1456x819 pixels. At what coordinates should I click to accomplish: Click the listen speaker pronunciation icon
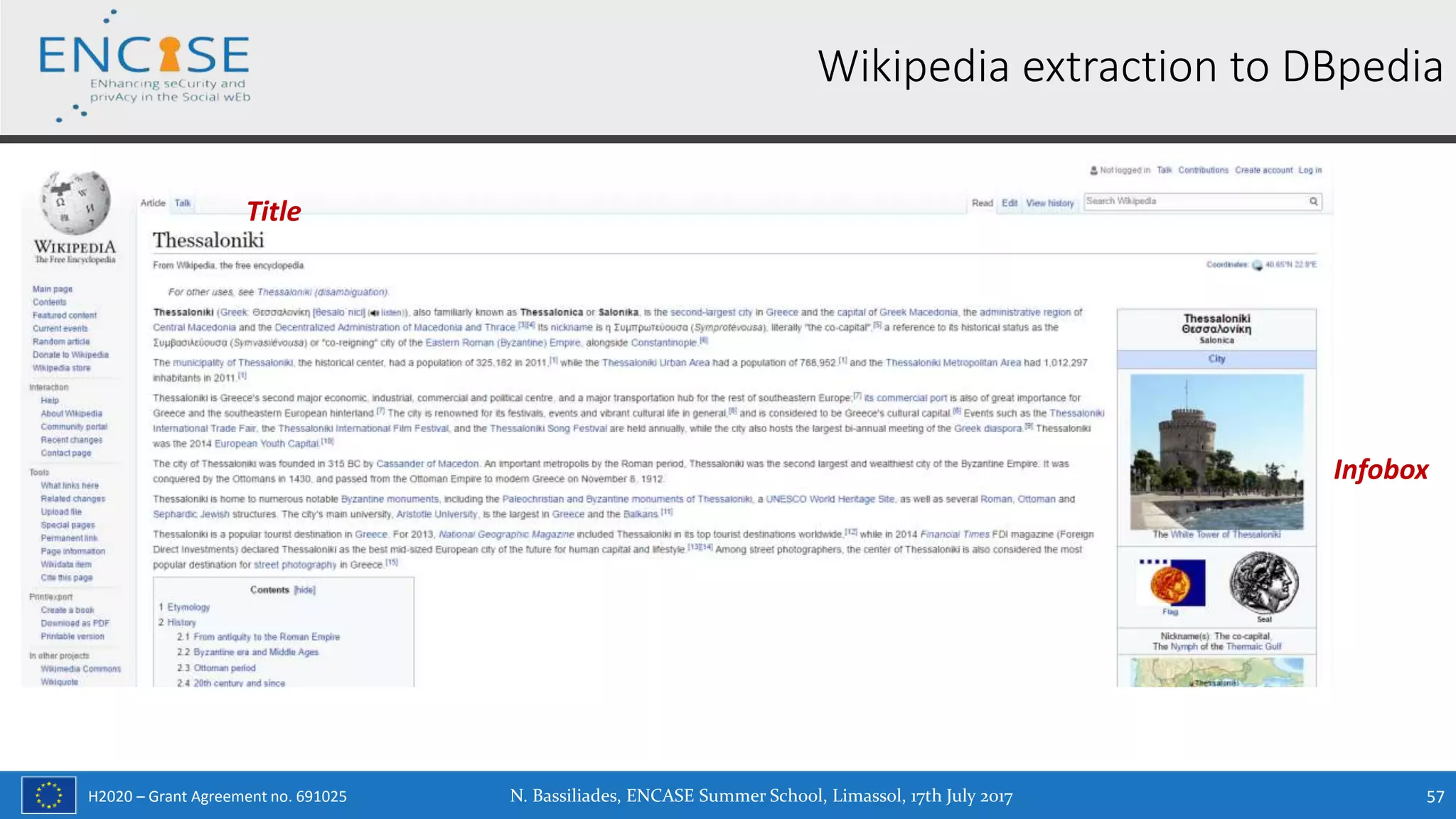click(374, 313)
